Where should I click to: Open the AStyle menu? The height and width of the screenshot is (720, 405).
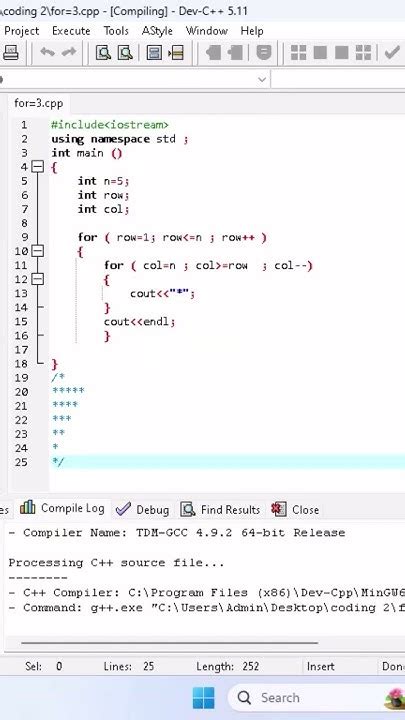pos(157,31)
